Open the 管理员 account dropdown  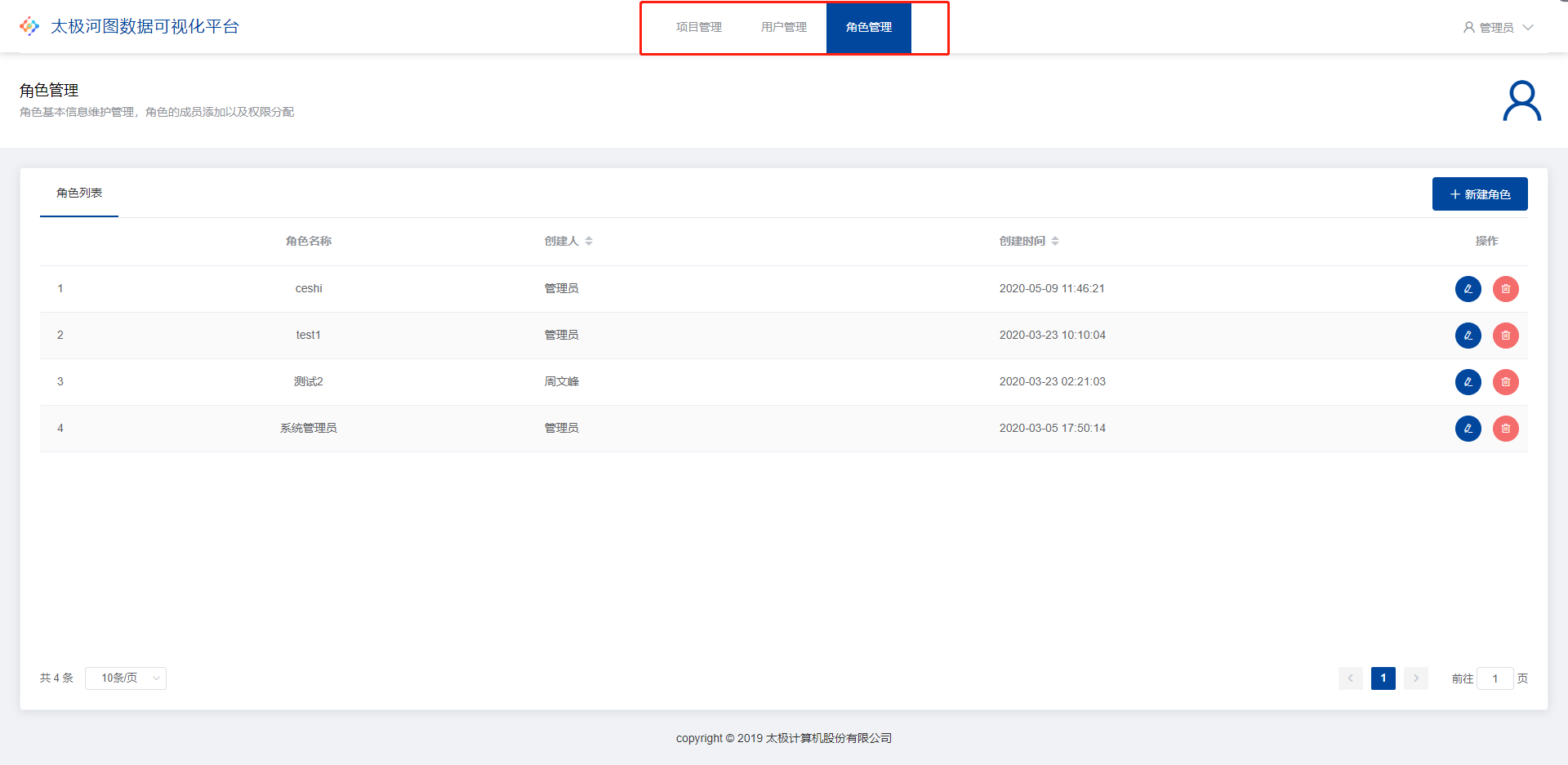tap(1498, 27)
